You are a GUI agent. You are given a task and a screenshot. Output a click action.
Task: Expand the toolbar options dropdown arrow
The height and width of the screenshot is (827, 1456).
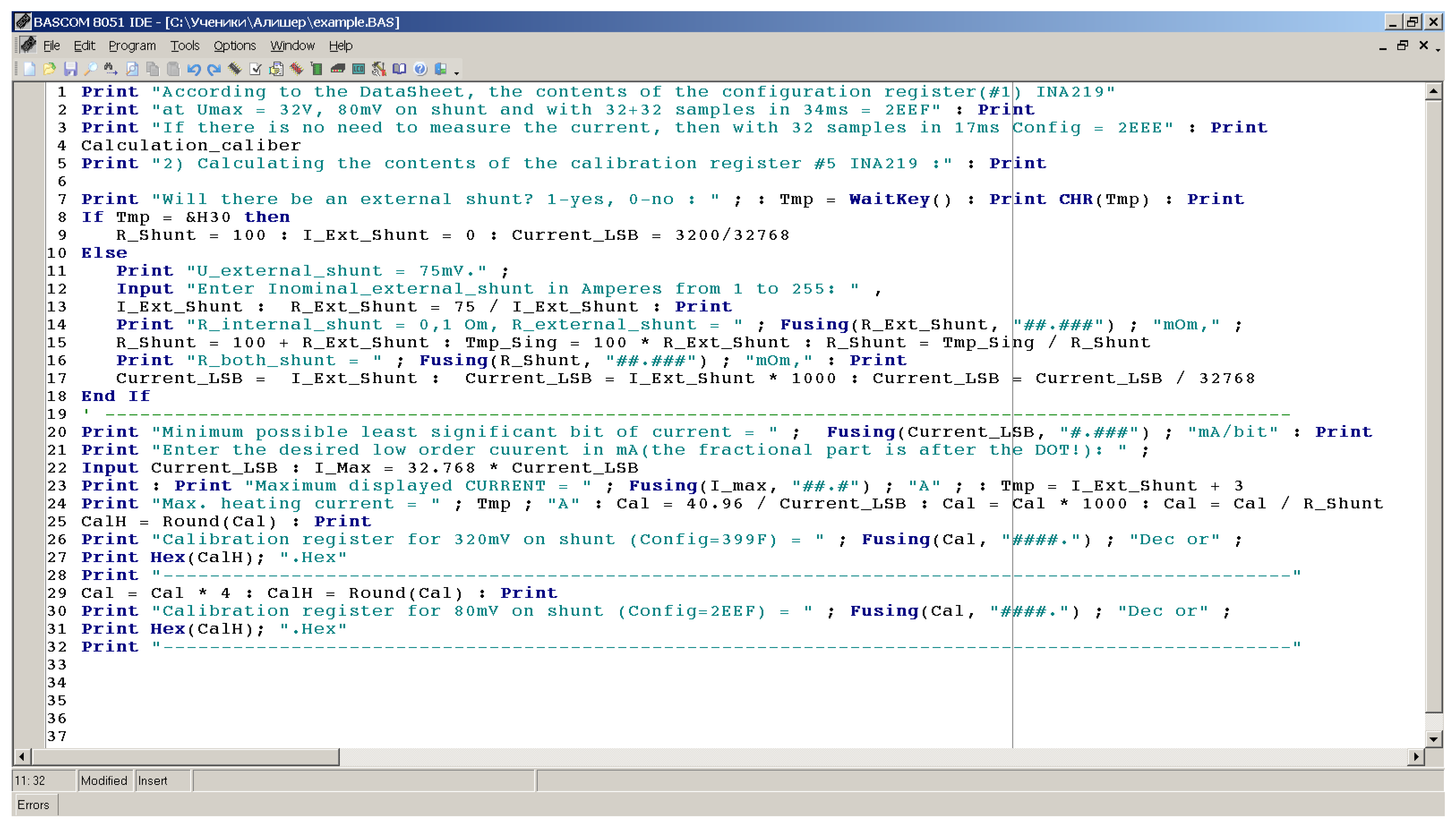point(457,72)
